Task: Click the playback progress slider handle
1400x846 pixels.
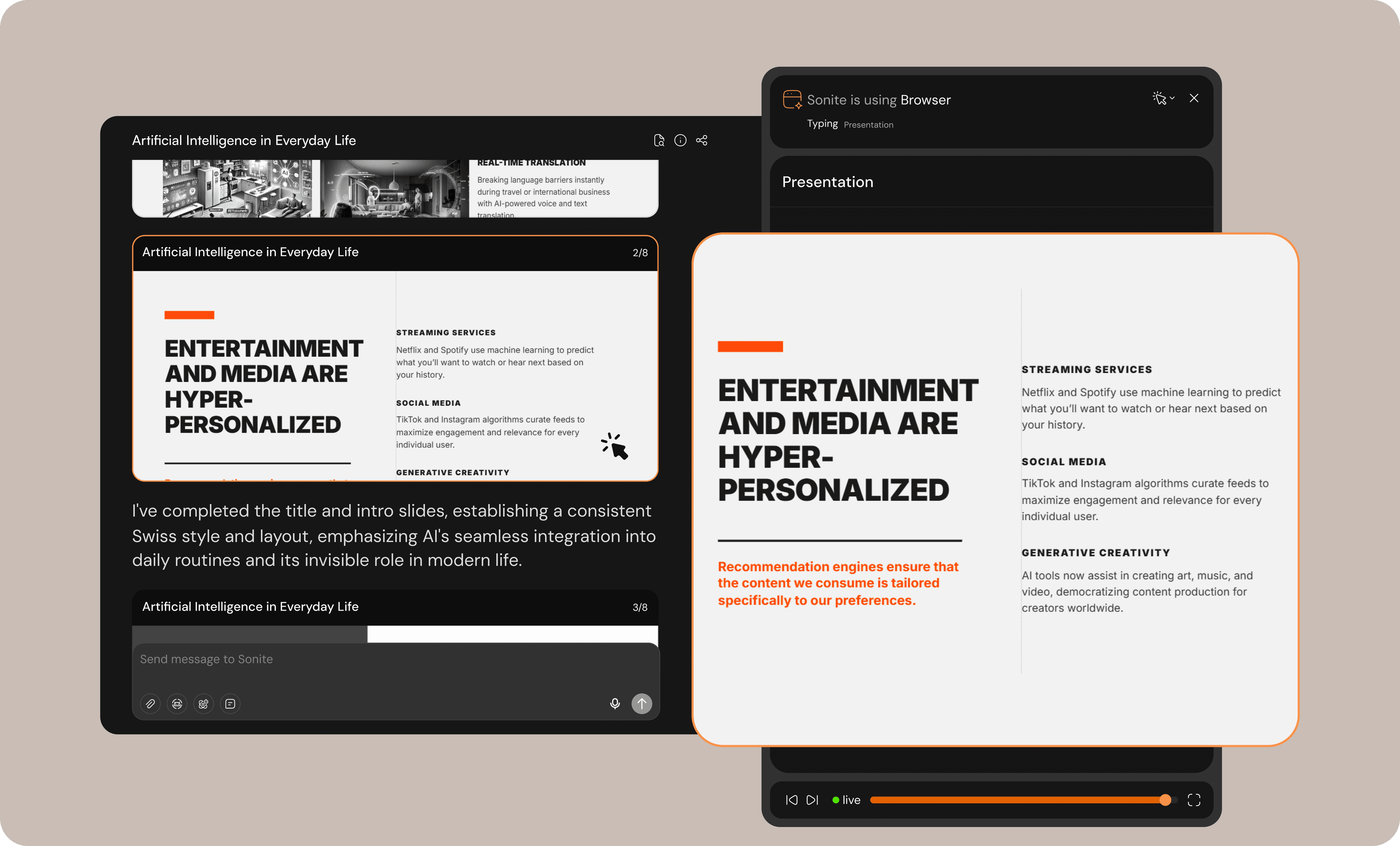Action: click(x=1165, y=799)
